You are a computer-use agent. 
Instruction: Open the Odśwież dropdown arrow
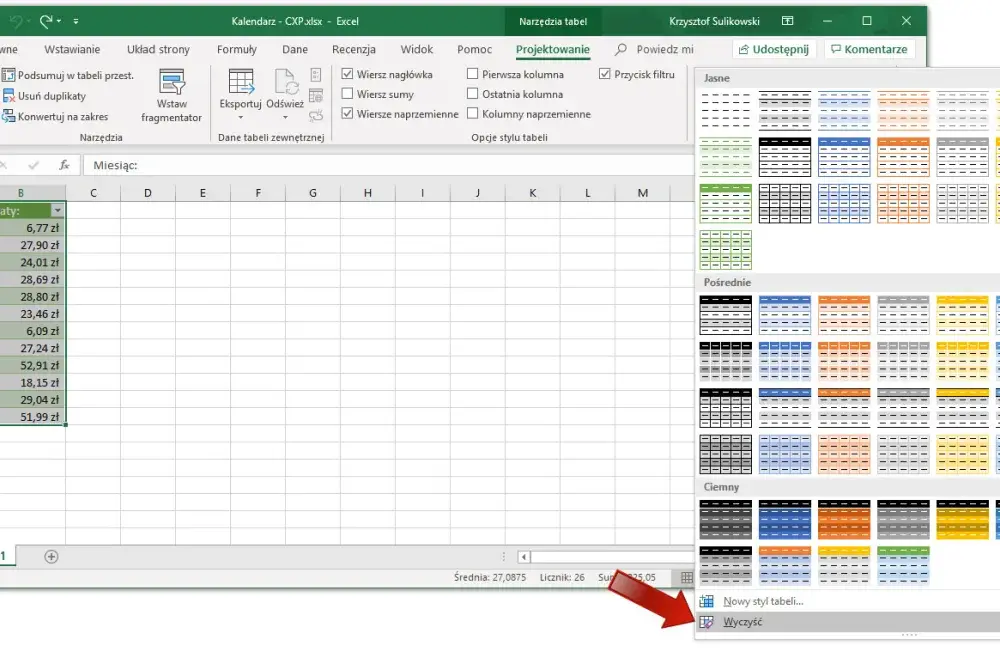(285, 117)
